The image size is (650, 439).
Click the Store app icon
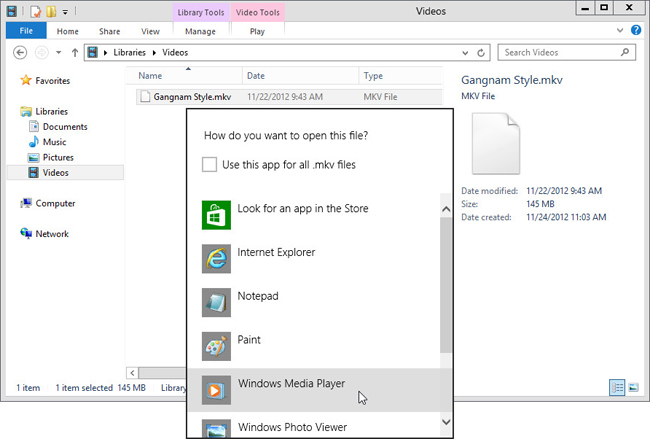coord(216,215)
